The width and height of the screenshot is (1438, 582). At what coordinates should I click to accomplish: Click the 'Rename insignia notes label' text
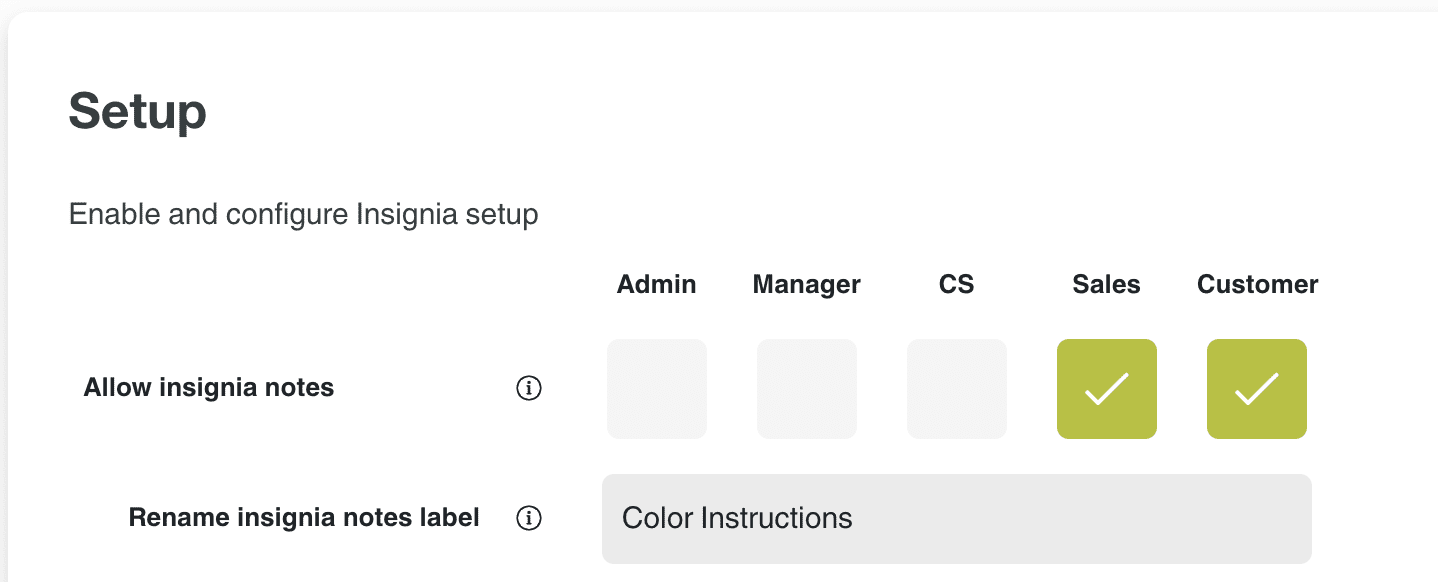coord(304,518)
